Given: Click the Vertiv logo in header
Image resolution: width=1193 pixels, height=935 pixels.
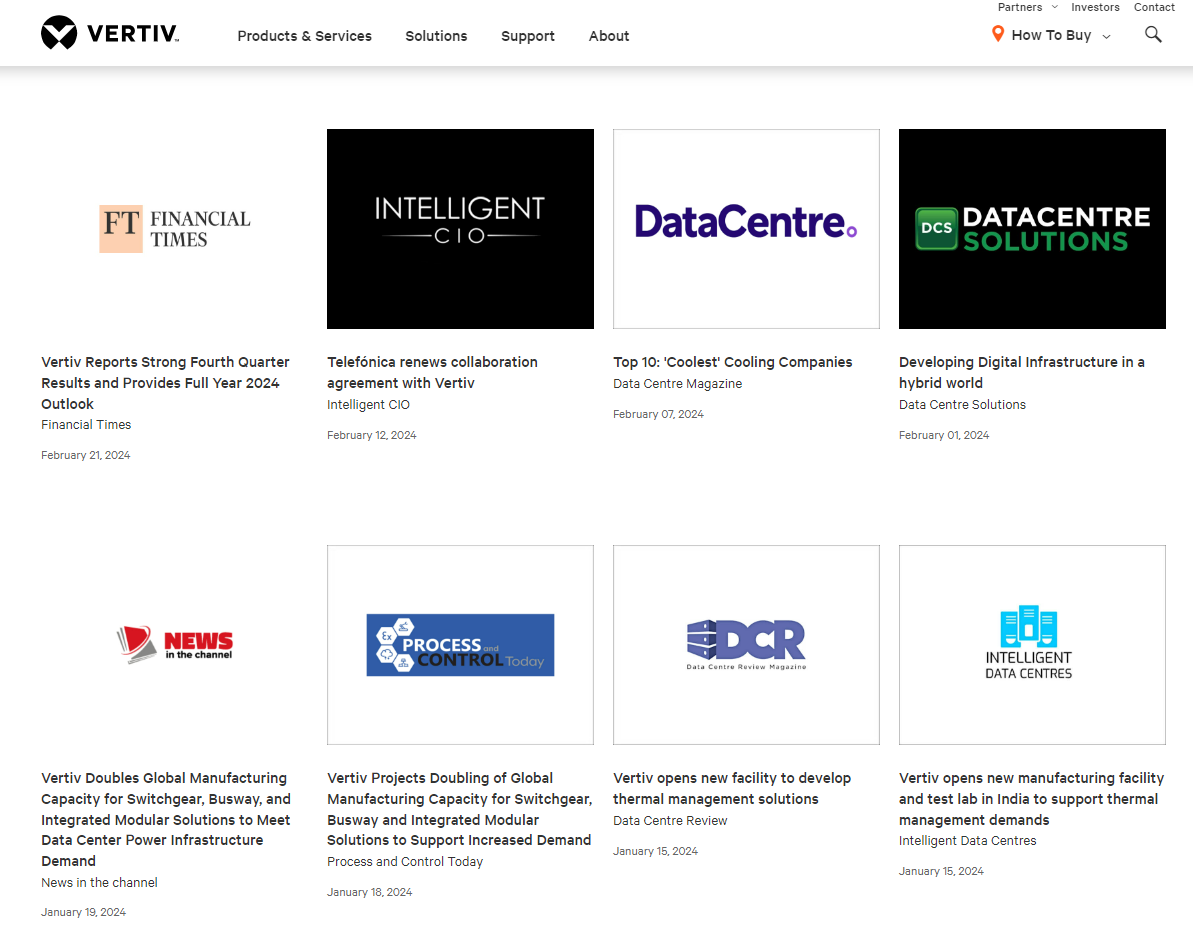Looking at the screenshot, I should click(110, 33).
